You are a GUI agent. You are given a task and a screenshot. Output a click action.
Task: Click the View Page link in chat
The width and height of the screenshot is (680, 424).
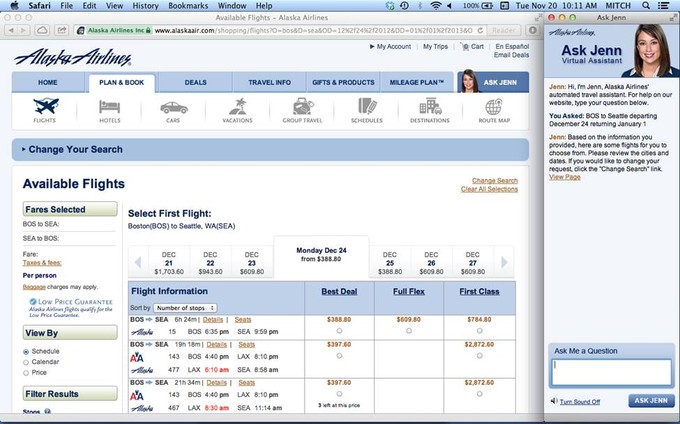(x=565, y=177)
